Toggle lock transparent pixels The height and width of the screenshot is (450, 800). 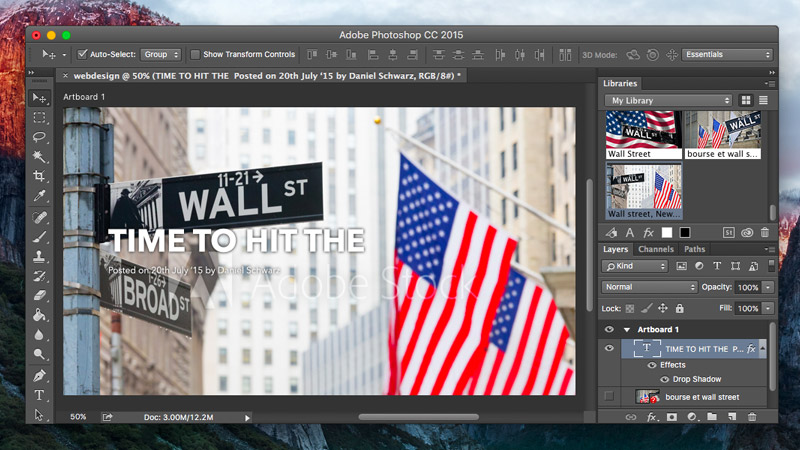click(x=630, y=308)
